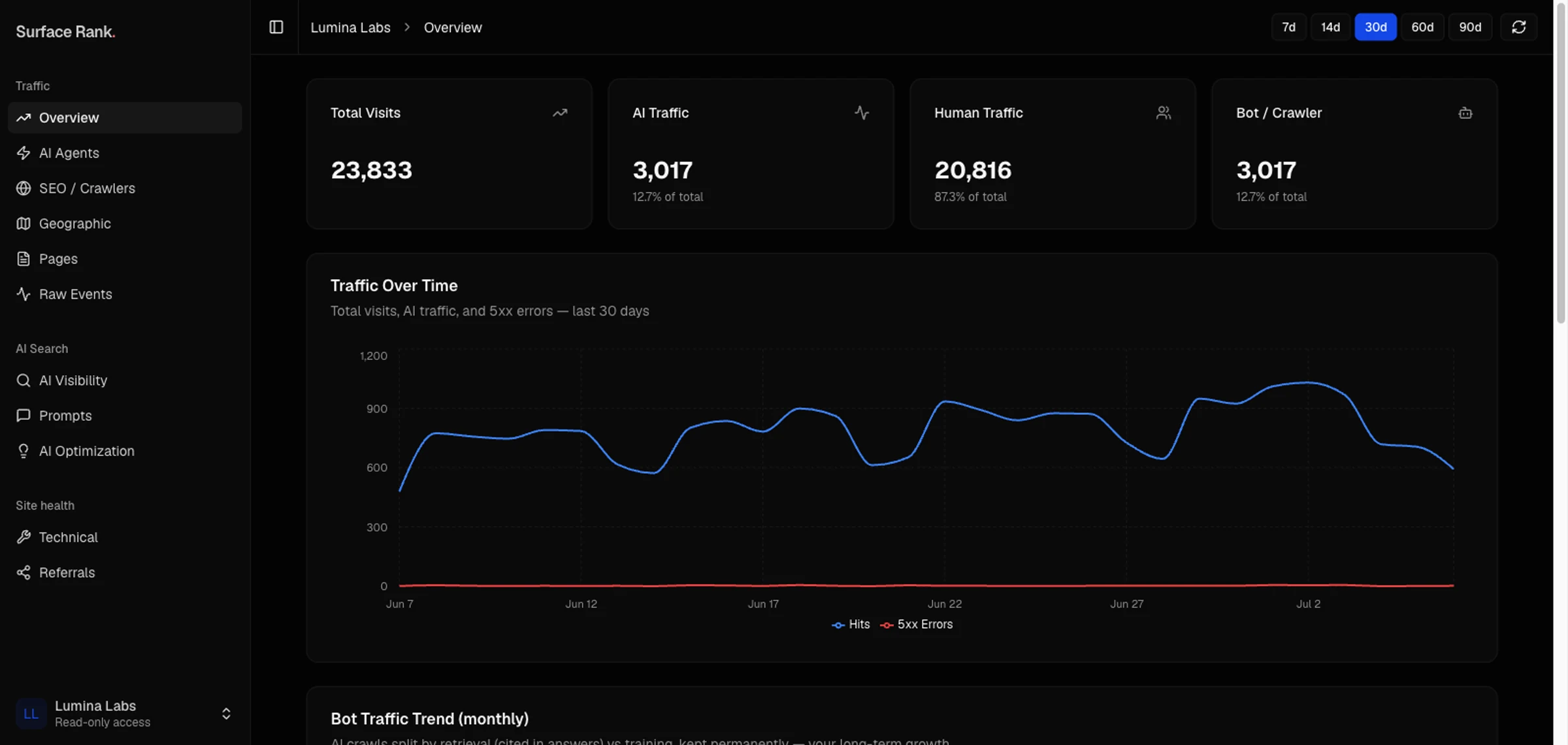Open the Pages section

coord(125,259)
